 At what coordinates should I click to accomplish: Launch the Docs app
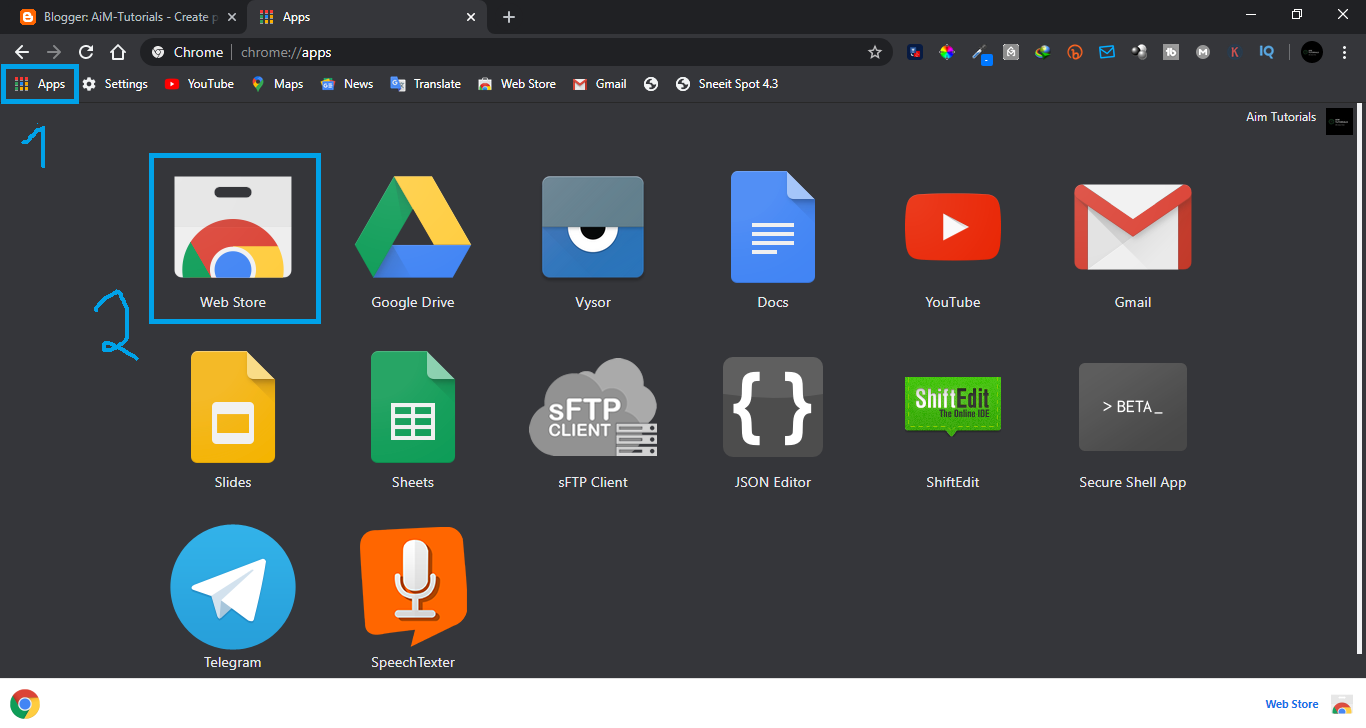click(x=773, y=227)
